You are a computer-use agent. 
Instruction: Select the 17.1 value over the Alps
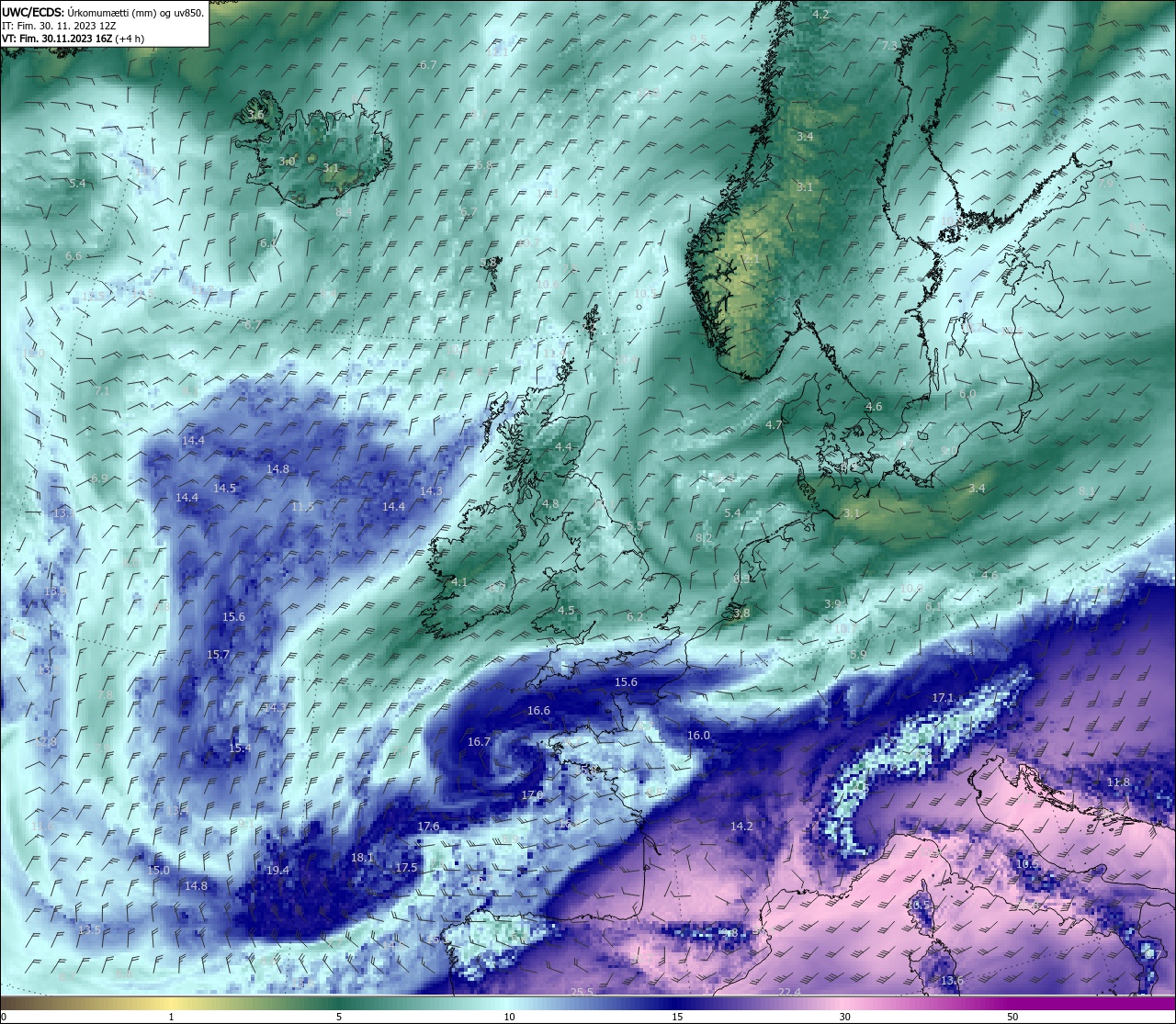pyautogui.click(x=944, y=698)
